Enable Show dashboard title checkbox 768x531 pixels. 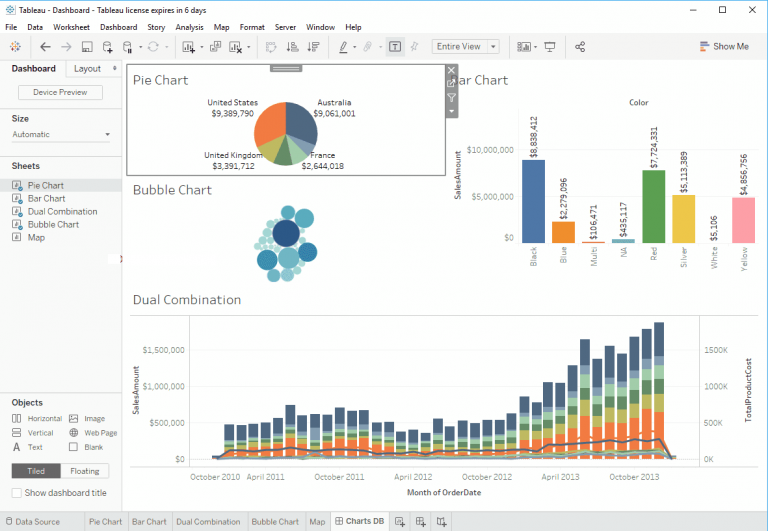16,493
